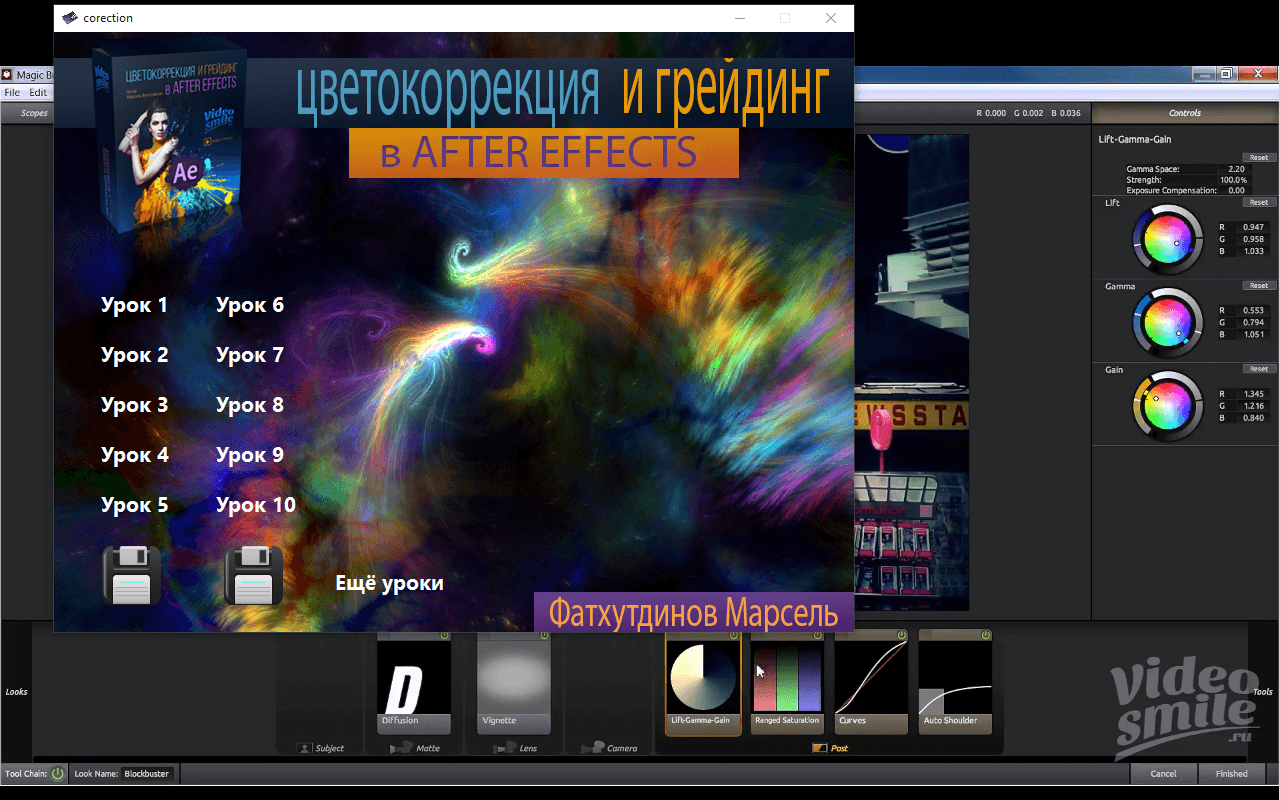This screenshot has height=800, width=1279.
Task: Click the Gamma B value 1.051
Action: [x=1253, y=334]
